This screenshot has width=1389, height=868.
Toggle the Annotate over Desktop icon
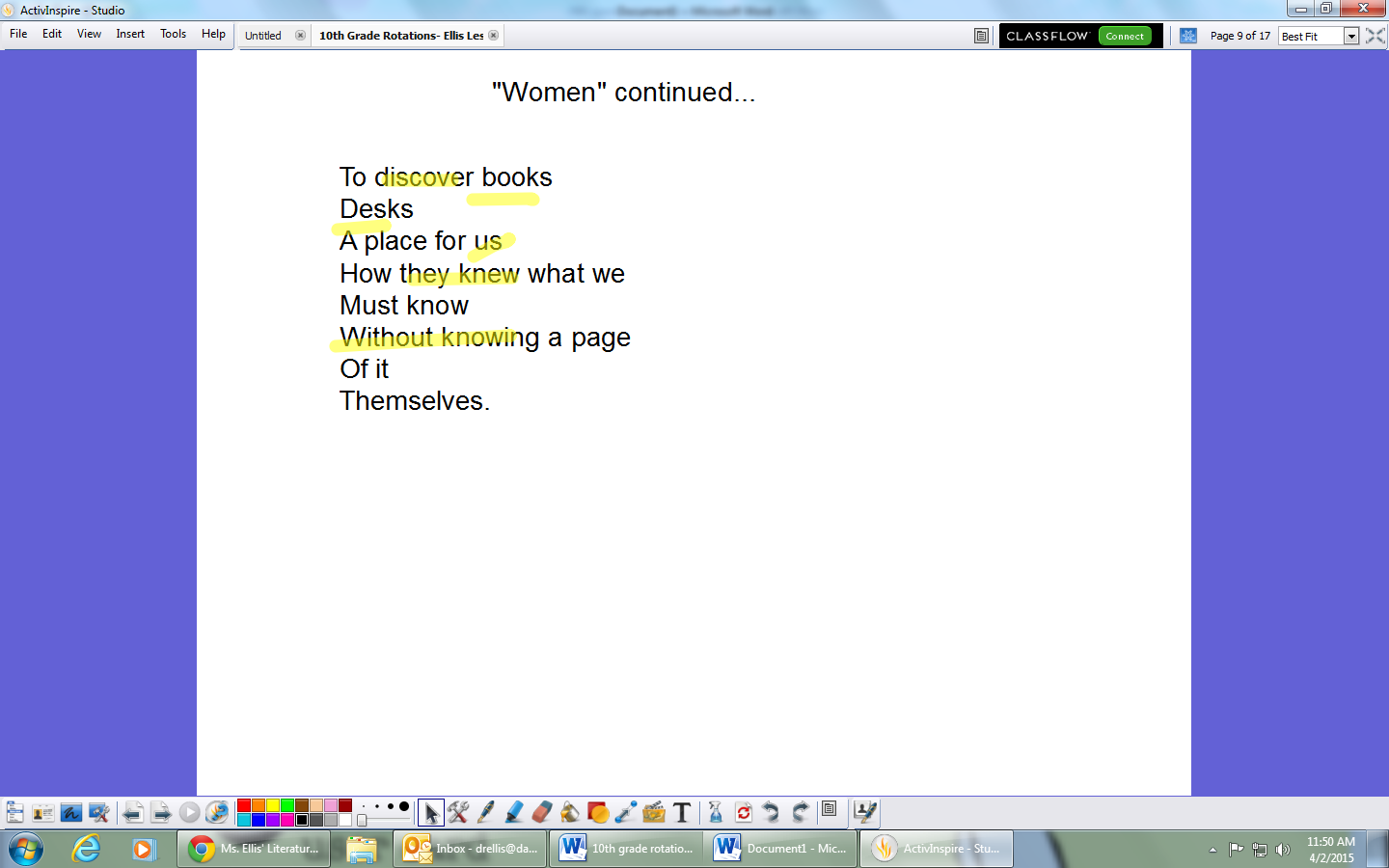71,813
